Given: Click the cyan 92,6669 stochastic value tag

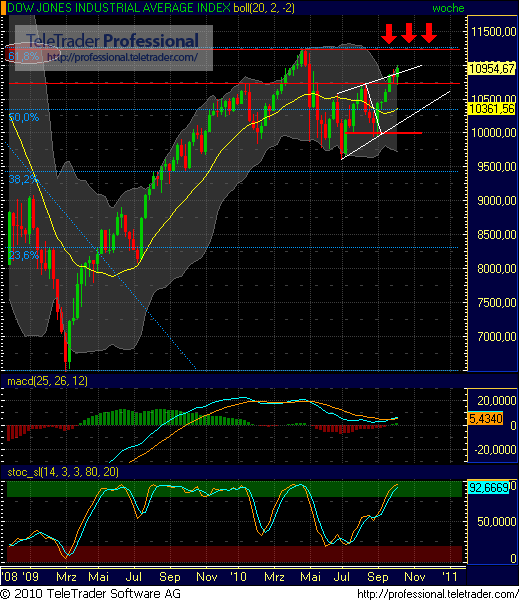Looking at the screenshot, I should (489, 488).
